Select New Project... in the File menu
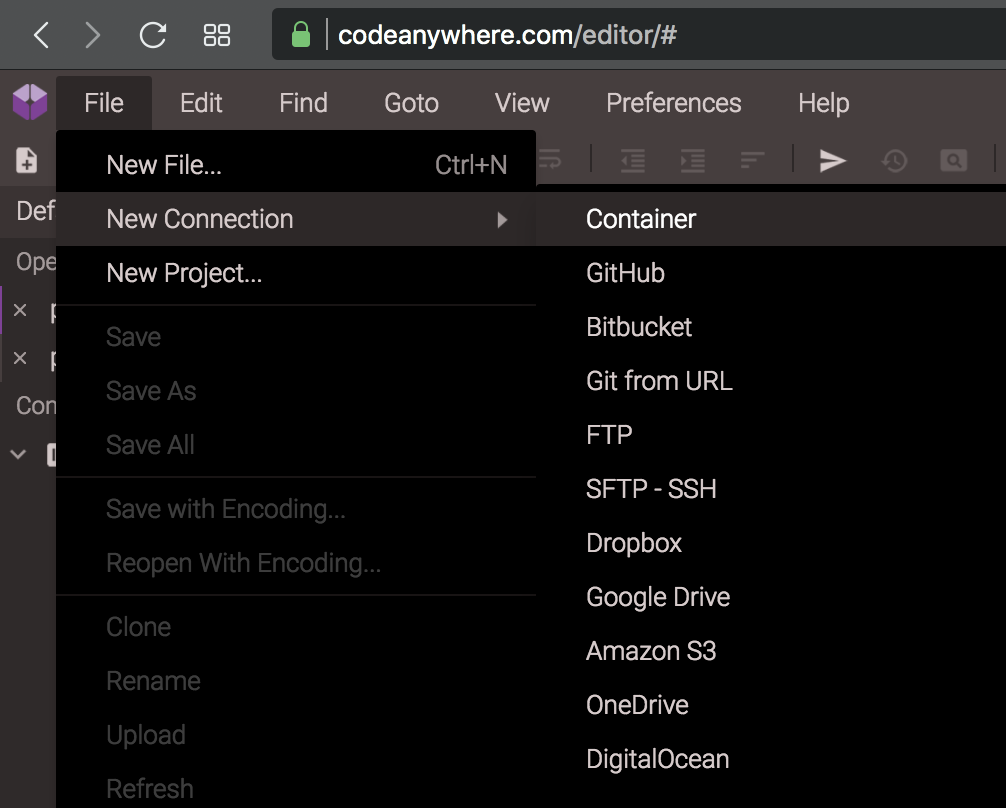 (296, 273)
